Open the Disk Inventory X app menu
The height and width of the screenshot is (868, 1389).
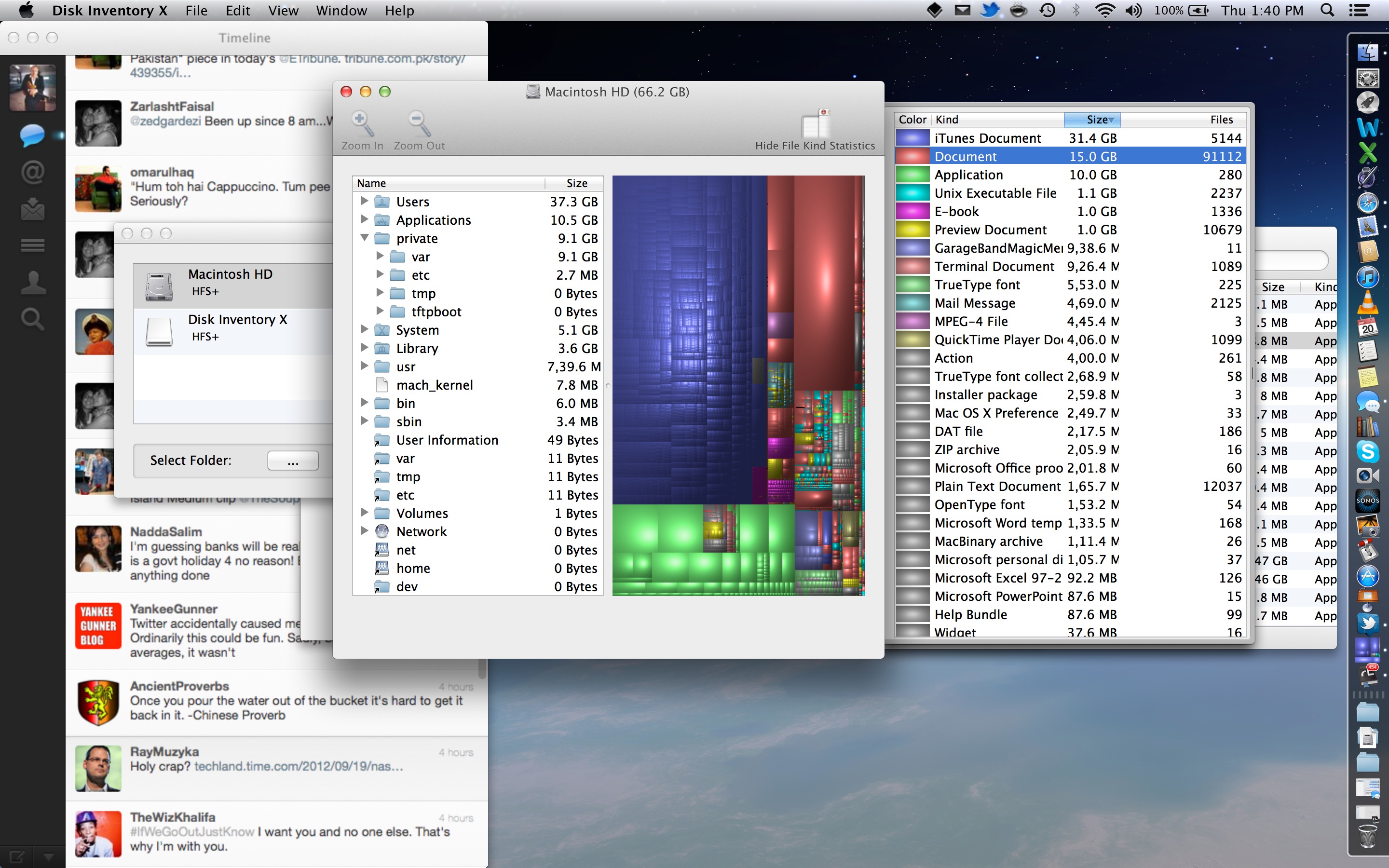(109, 10)
